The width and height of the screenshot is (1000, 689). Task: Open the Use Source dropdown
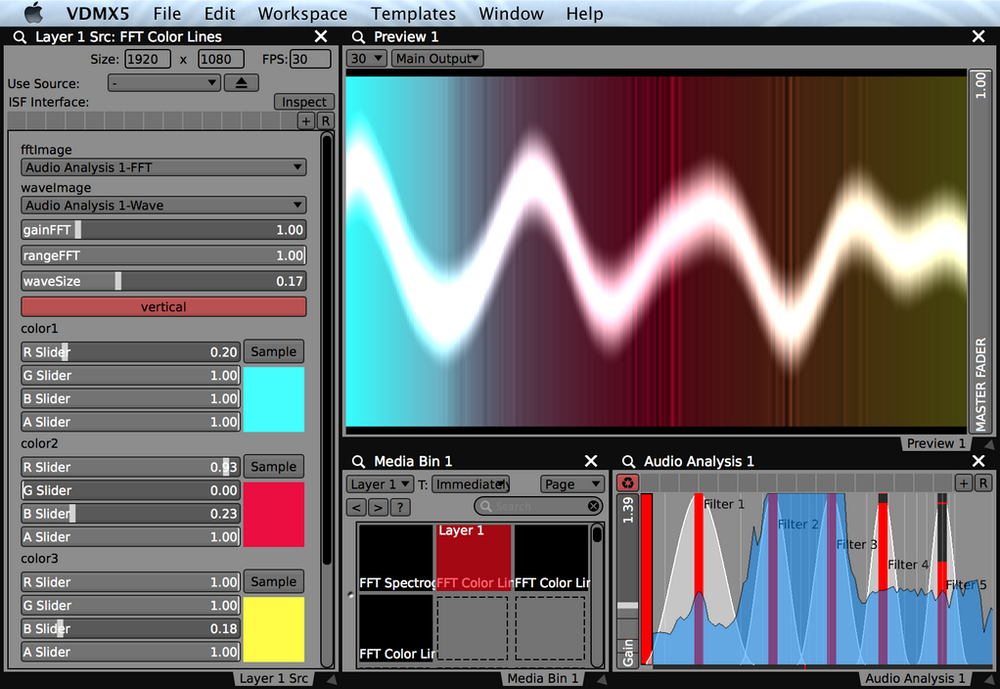coord(164,83)
